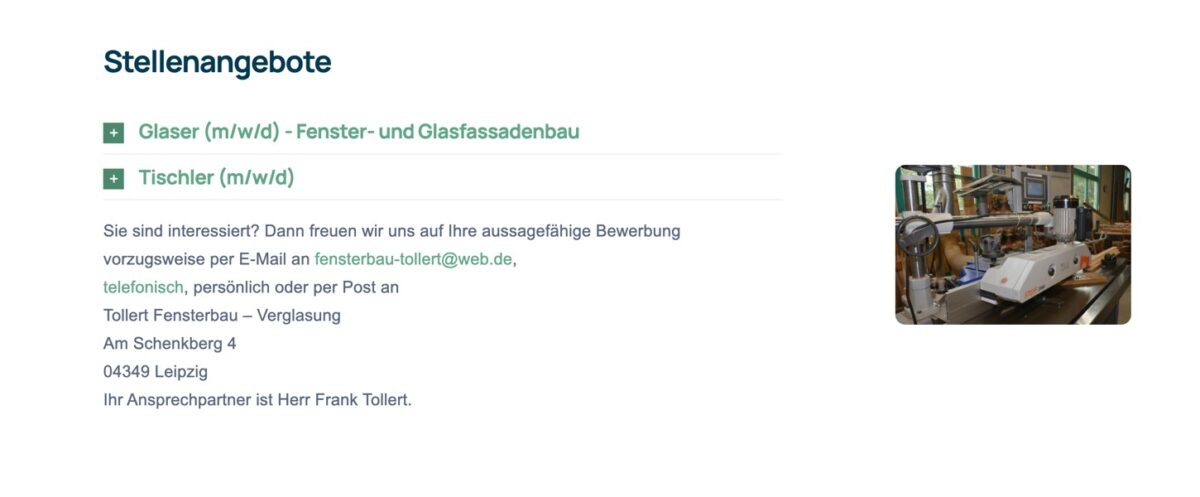Viewport: 1200px width, 497px height.
Task: Click the woodworking machine photo
Action: coord(1012,245)
